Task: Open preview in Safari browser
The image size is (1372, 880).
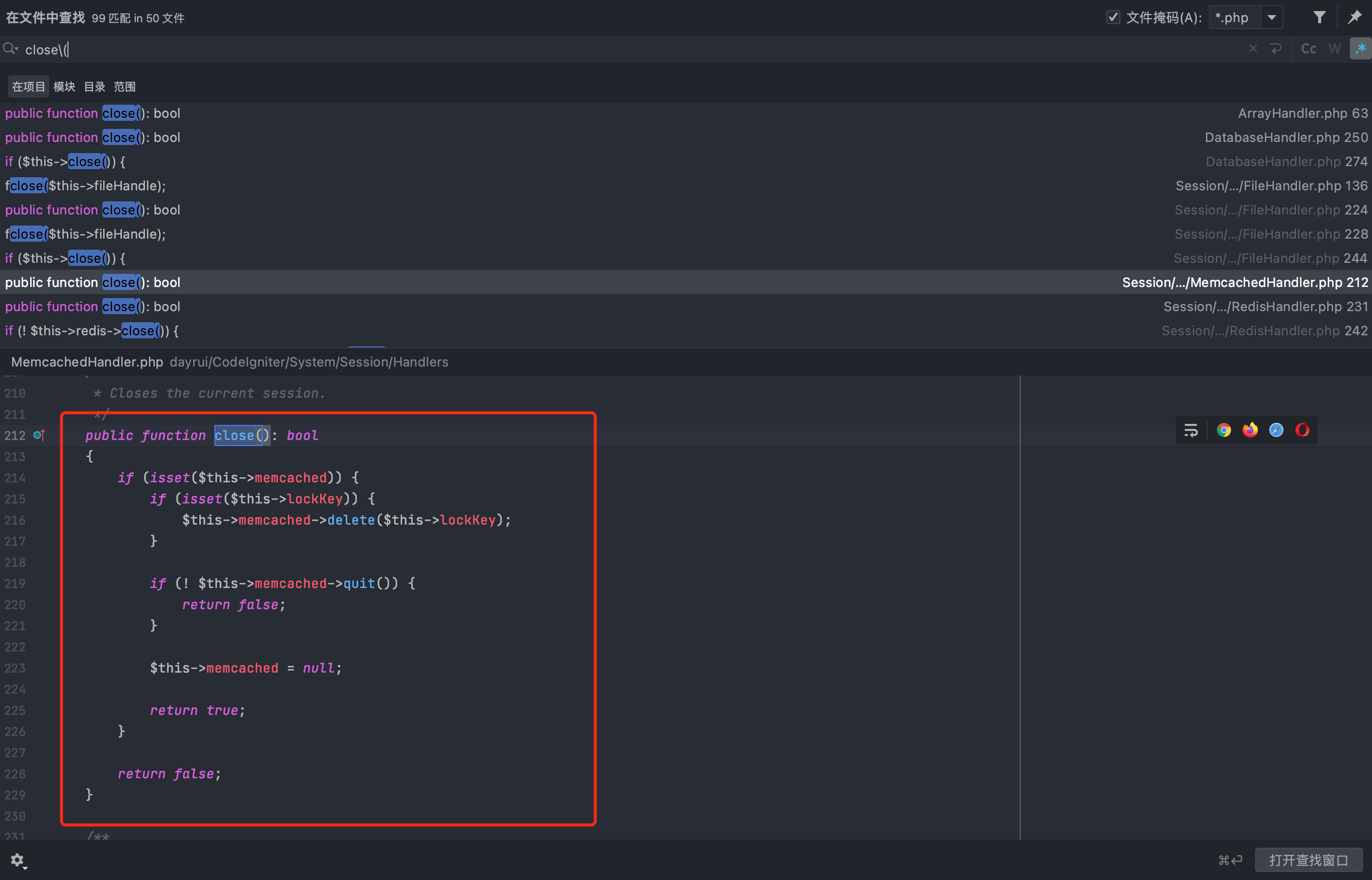Action: [x=1276, y=430]
